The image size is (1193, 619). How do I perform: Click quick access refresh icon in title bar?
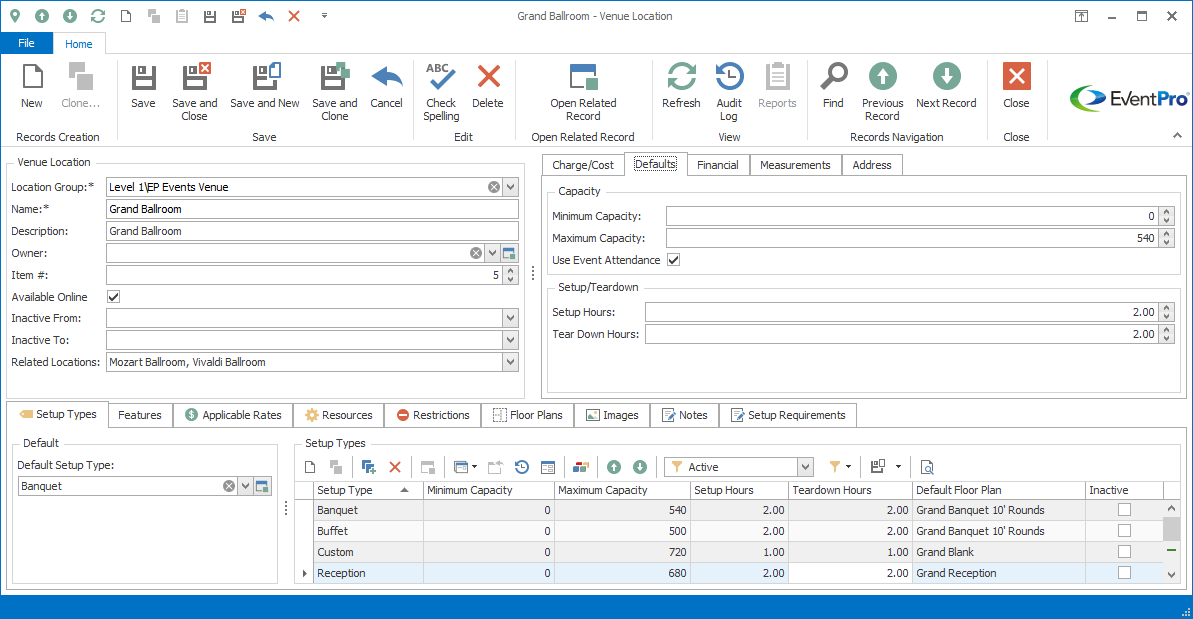coord(97,16)
